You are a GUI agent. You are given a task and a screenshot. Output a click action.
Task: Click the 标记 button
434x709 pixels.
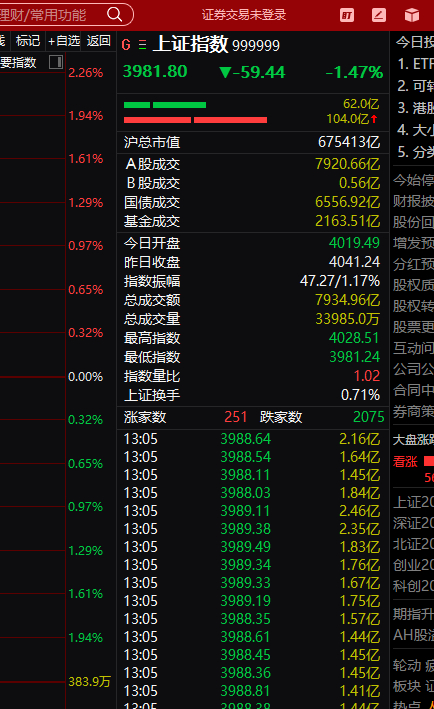(28, 41)
